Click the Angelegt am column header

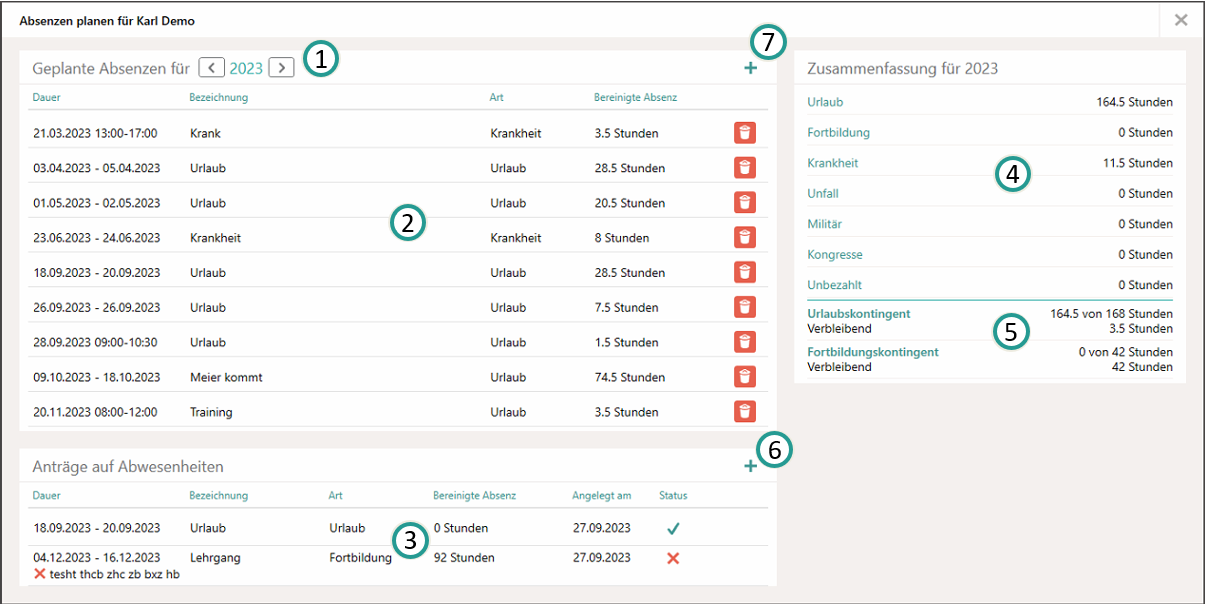(601, 496)
